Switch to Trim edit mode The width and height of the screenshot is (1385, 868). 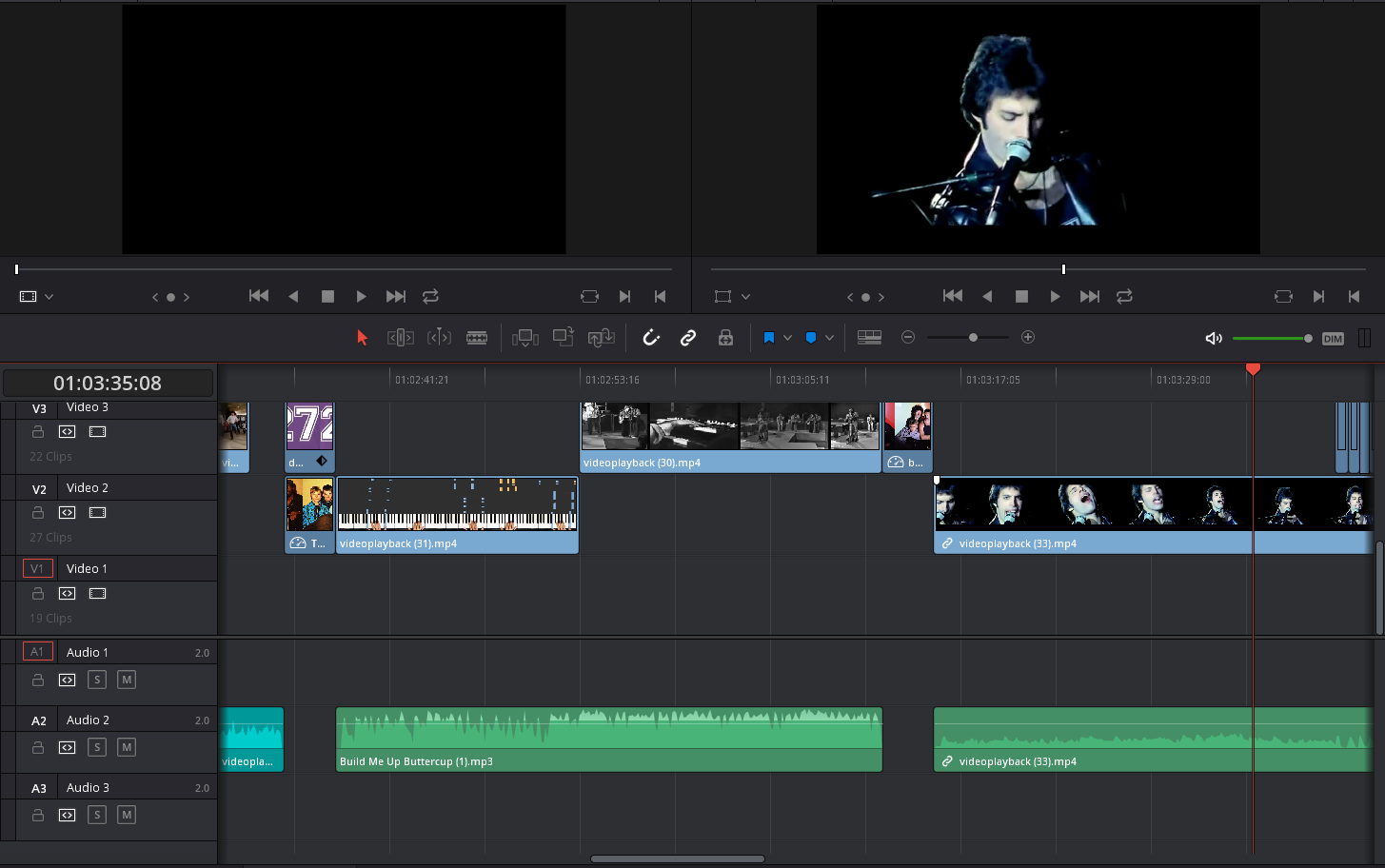coord(401,337)
